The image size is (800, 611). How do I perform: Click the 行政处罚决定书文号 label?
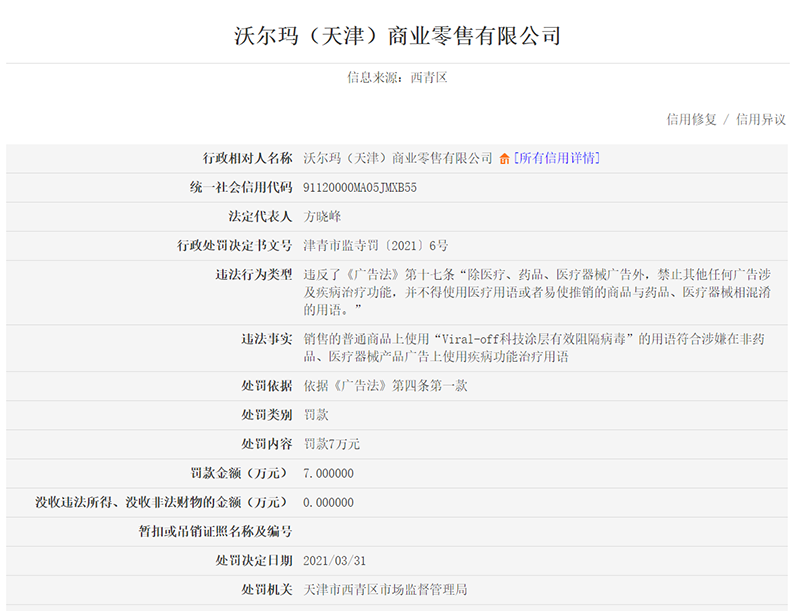tap(235, 246)
